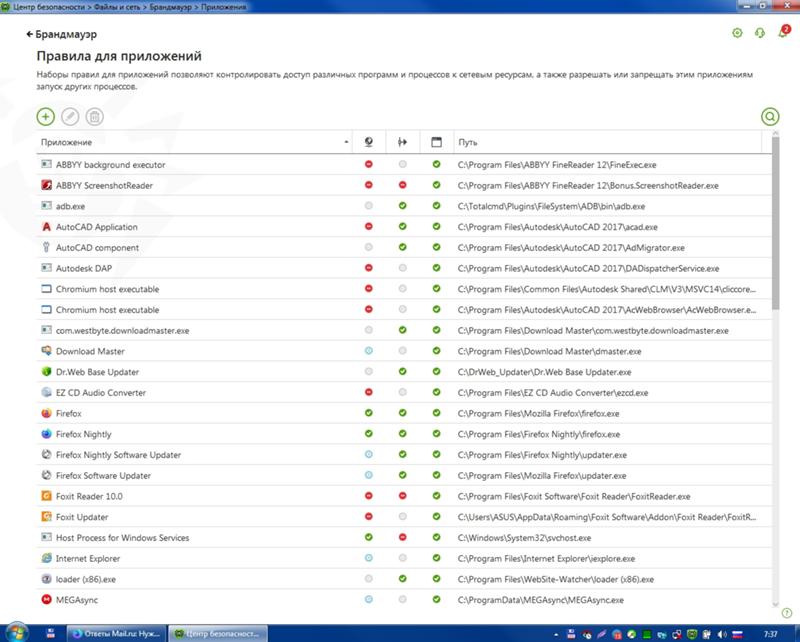The image size is (800, 642).
Task: Click scrollbar down arrow of rules list
Action: [x=776, y=604]
